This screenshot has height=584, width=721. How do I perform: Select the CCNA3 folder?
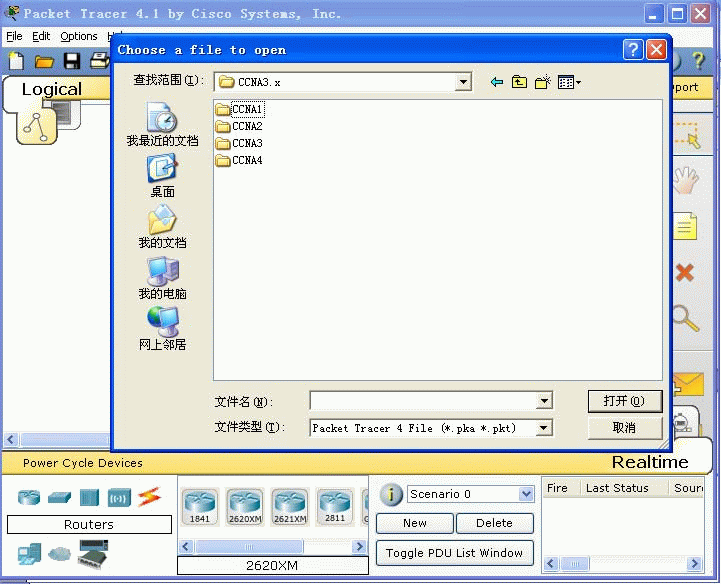pyautogui.click(x=239, y=143)
